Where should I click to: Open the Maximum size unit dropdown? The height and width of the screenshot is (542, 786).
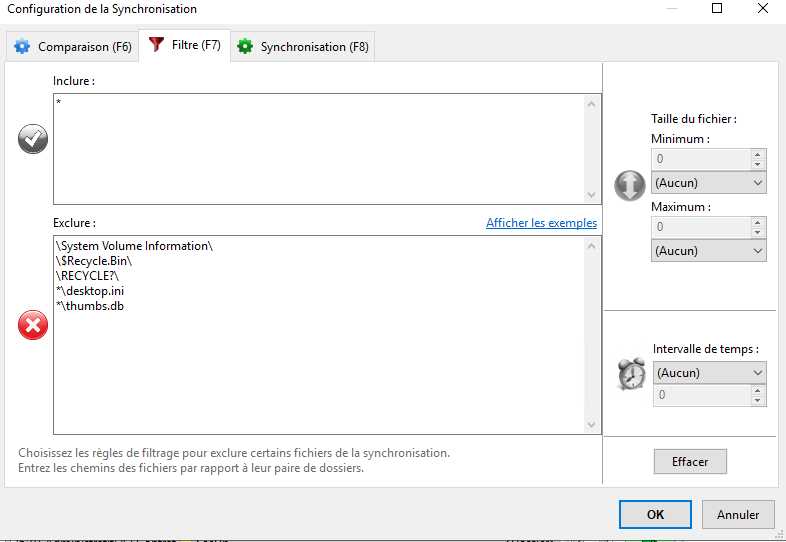tap(708, 251)
